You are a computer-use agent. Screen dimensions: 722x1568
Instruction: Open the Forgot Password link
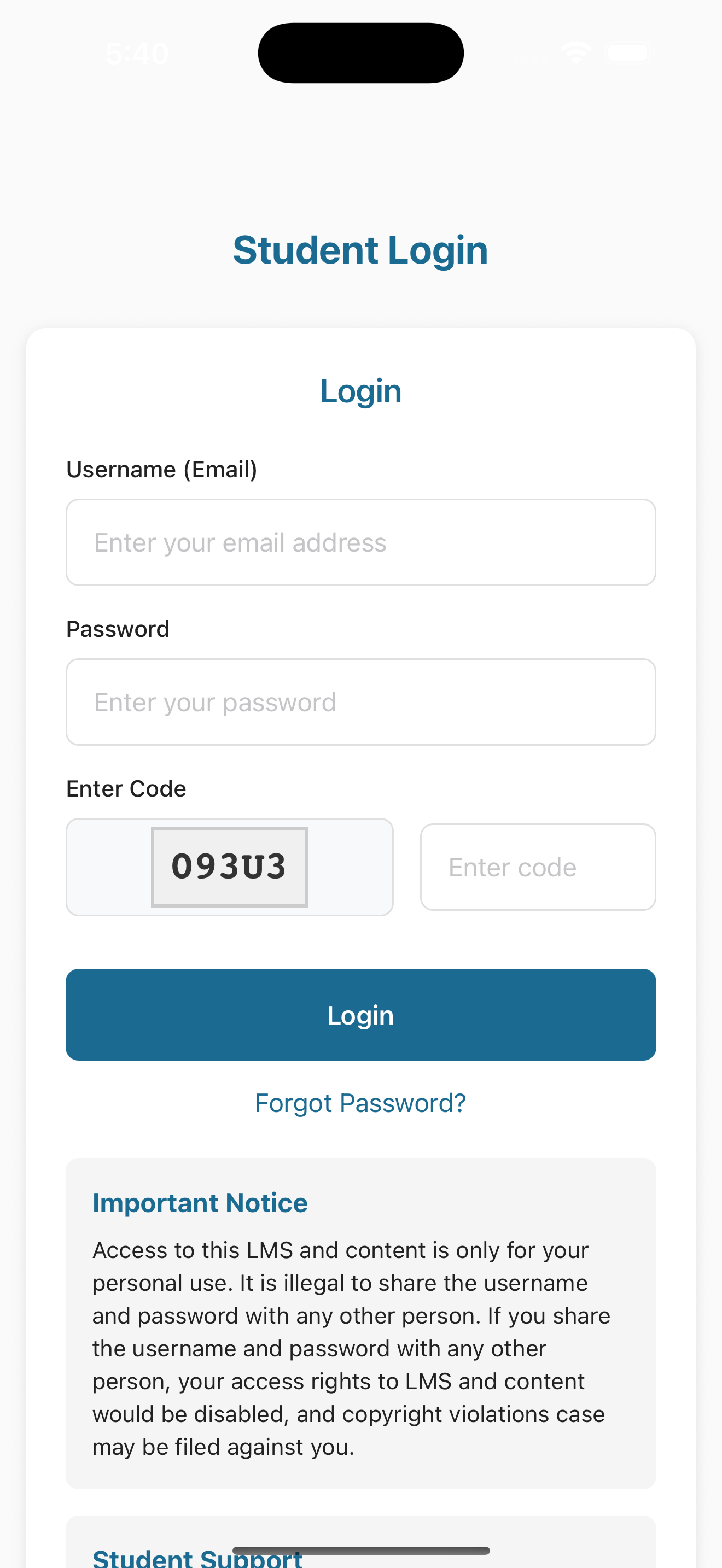360,1102
